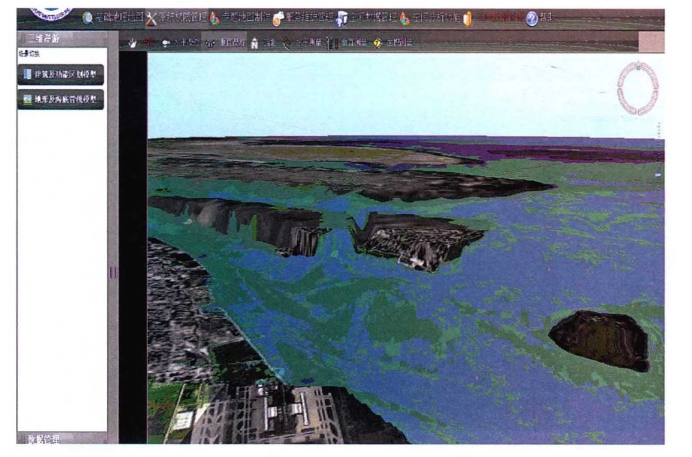Open the 基础地理地图 menu with magnifier globe icon
692x457 pixels.
[113, 18]
